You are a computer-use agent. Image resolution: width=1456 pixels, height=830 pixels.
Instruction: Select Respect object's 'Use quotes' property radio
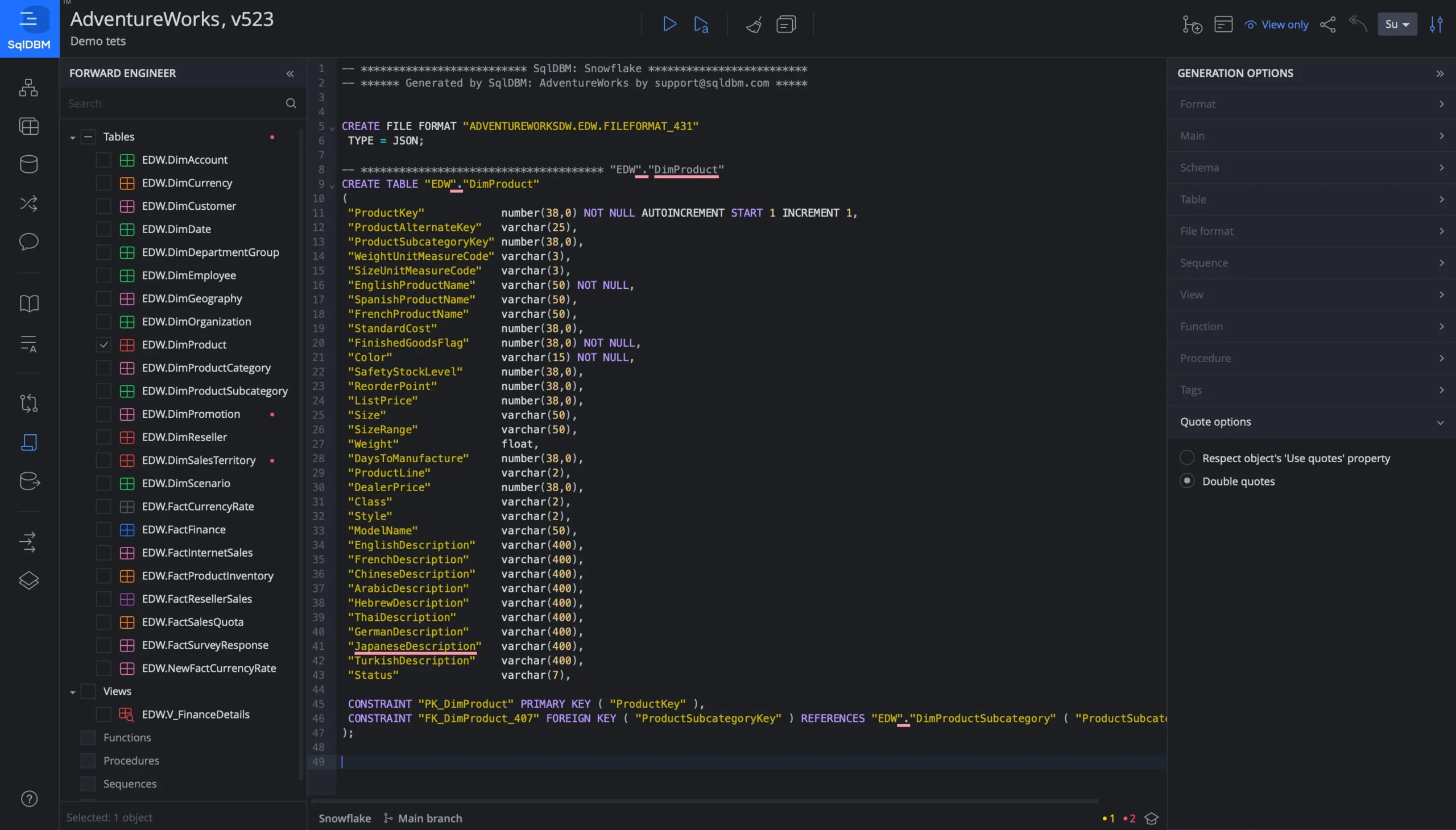coord(1186,458)
